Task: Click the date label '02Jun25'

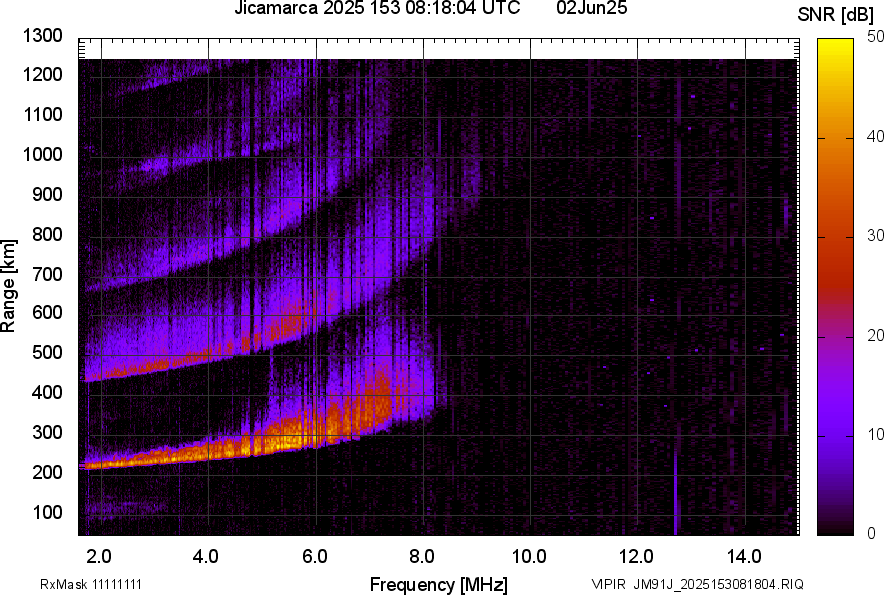Action: [591, 8]
